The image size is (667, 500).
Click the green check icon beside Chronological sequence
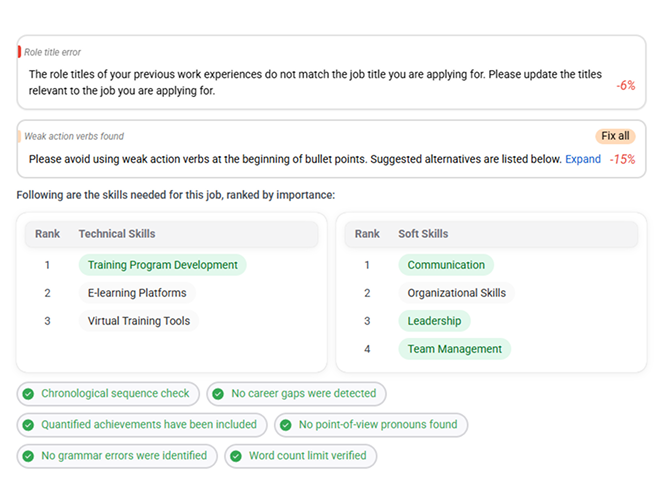[29, 394]
